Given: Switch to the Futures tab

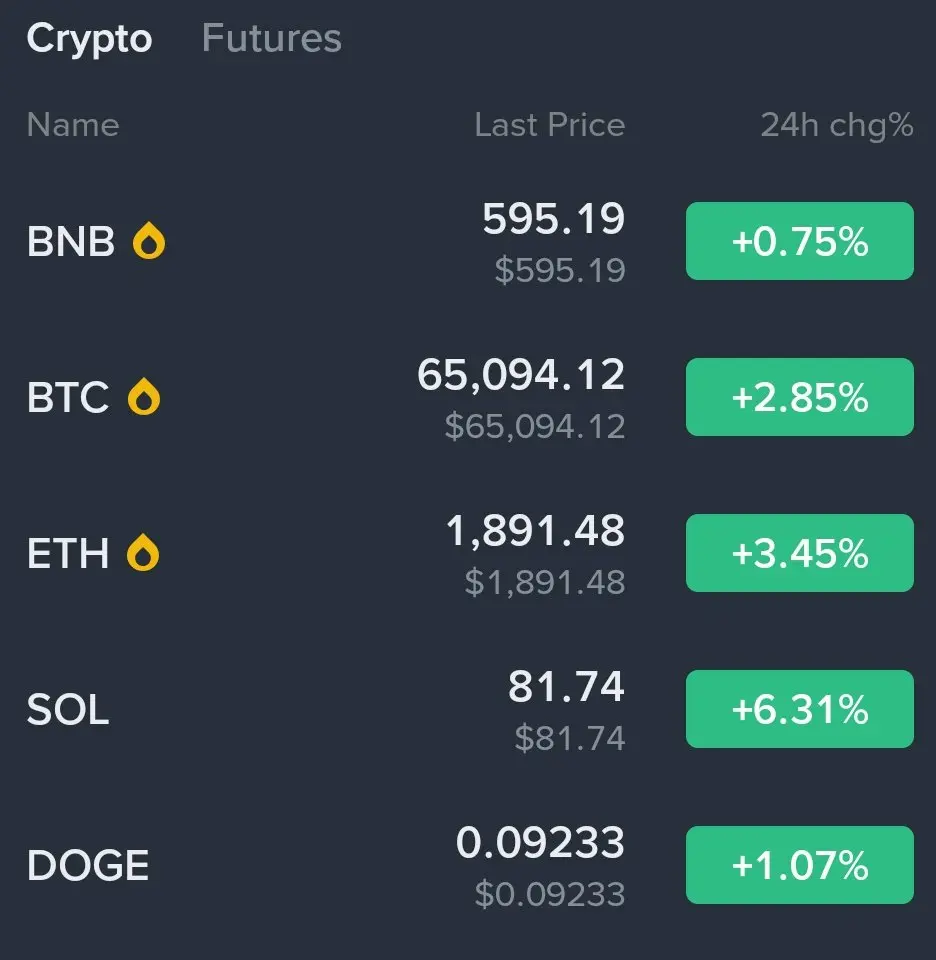Looking at the screenshot, I should 272,38.
